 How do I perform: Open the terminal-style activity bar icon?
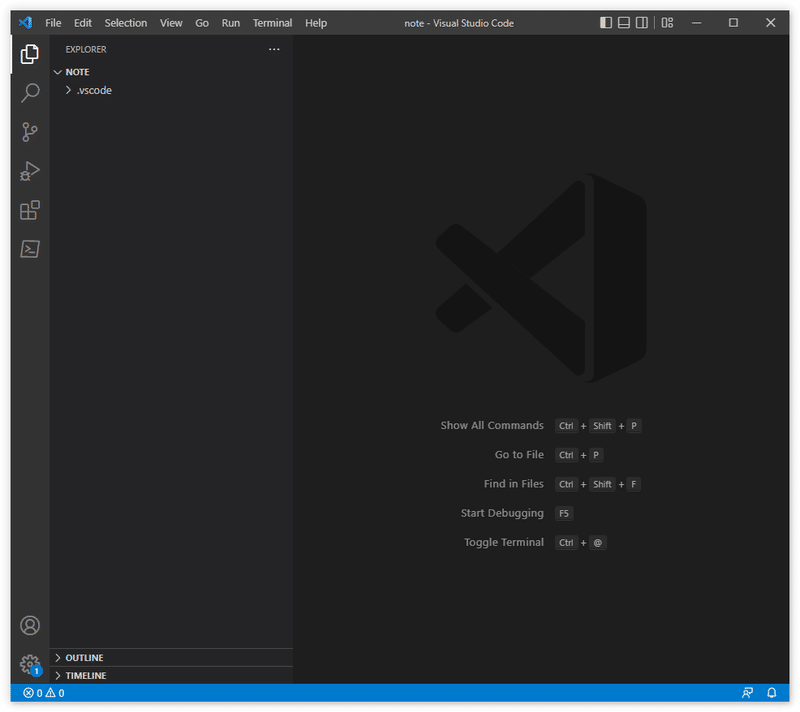point(30,249)
